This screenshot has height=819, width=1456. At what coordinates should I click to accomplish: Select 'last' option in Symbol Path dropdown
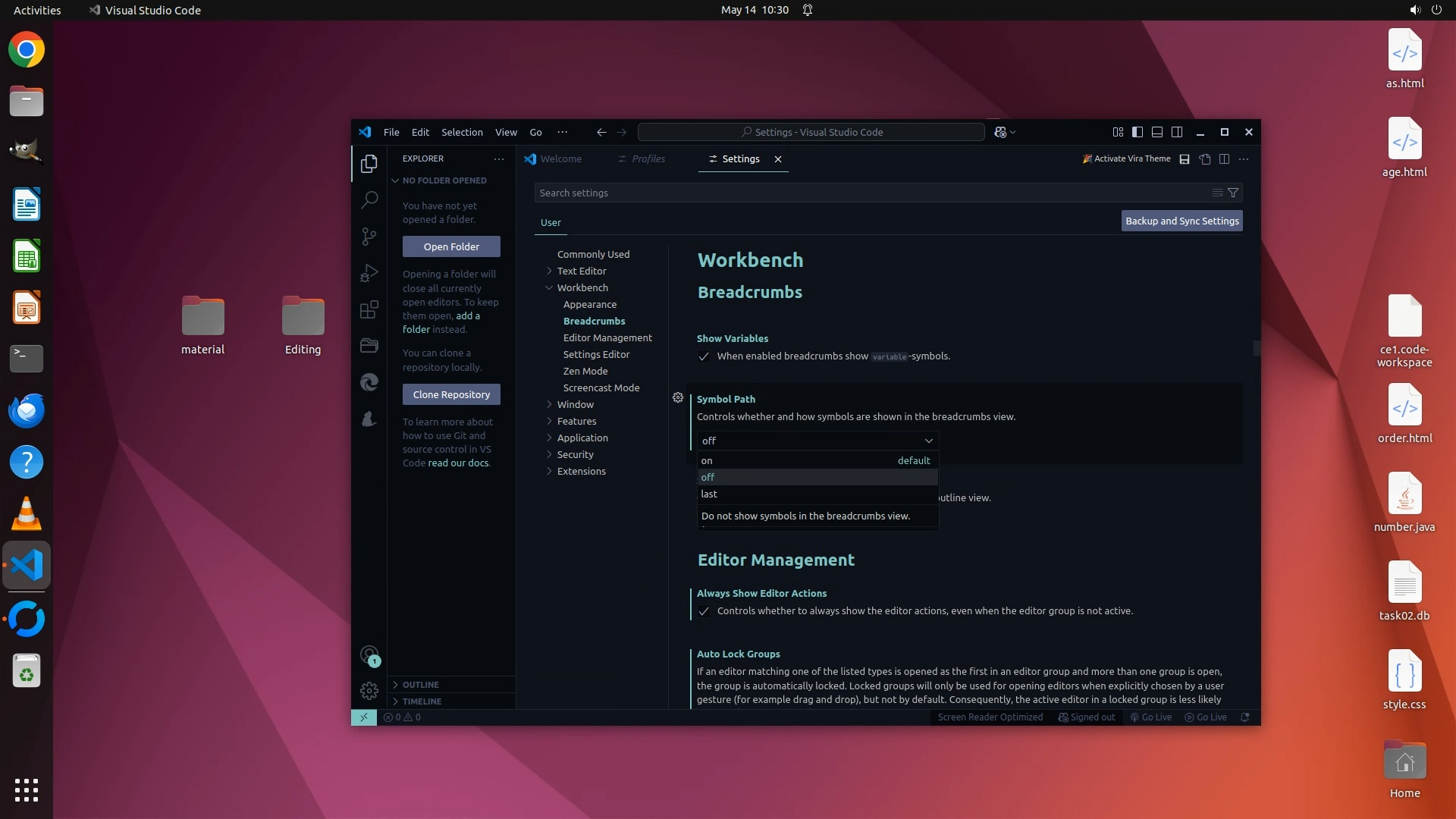pos(710,494)
